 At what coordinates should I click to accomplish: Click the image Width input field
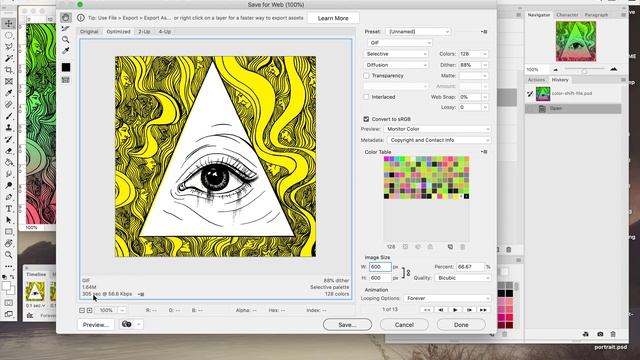pos(380,267)
